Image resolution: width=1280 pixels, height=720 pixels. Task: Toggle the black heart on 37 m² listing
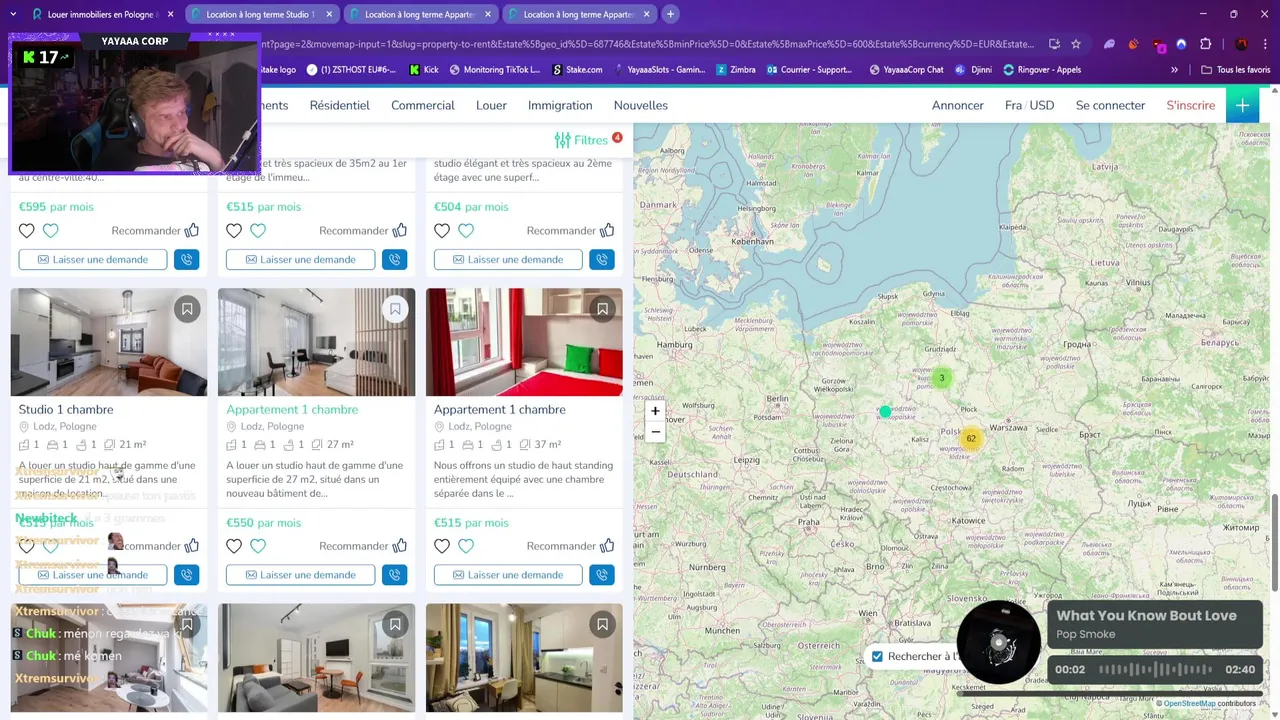(442, 546)
